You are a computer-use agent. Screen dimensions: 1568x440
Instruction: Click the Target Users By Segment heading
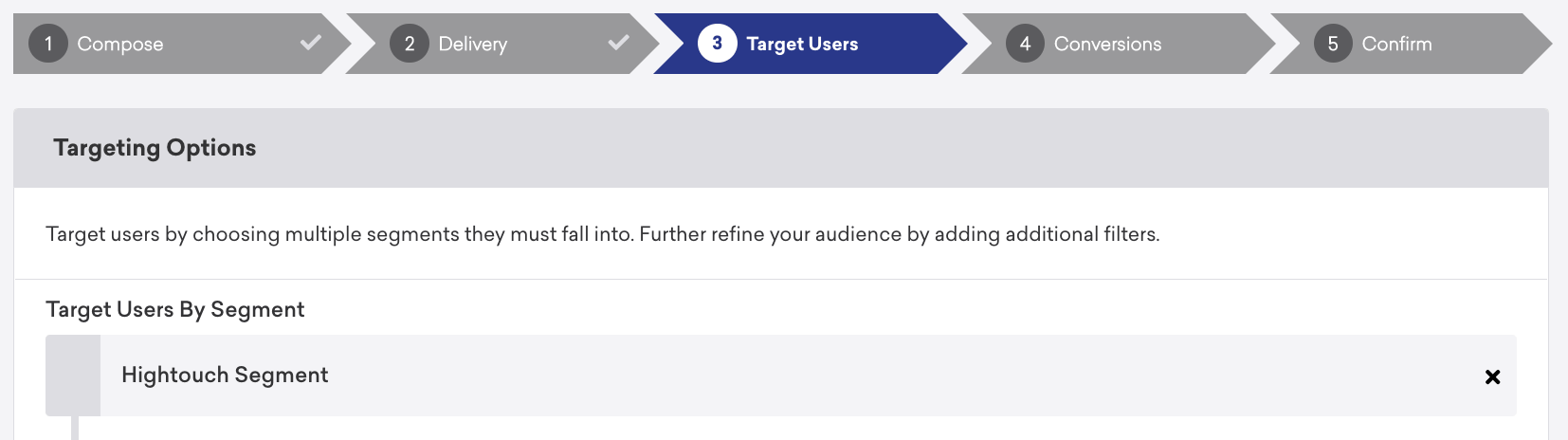(x=175, y=310)
